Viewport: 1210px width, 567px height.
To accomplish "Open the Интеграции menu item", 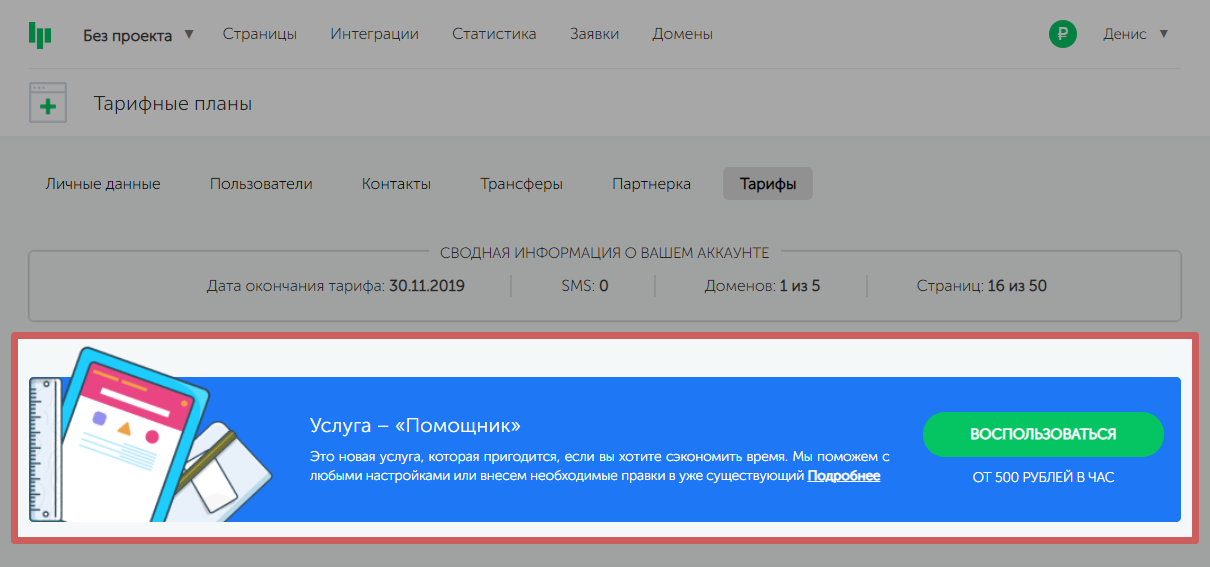I will [x=374, y=34].
